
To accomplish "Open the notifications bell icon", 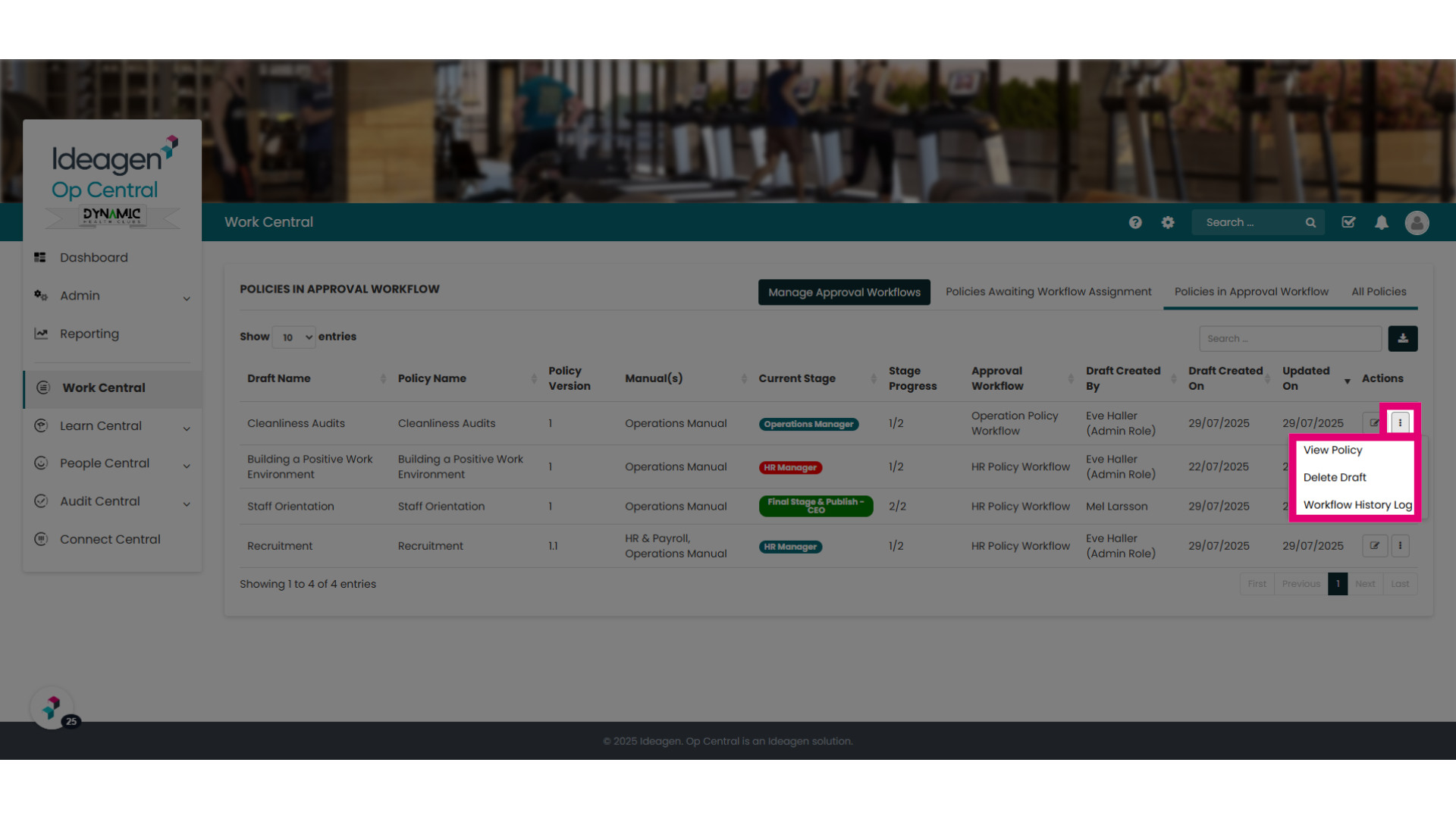I will [x=1382, y=222].
